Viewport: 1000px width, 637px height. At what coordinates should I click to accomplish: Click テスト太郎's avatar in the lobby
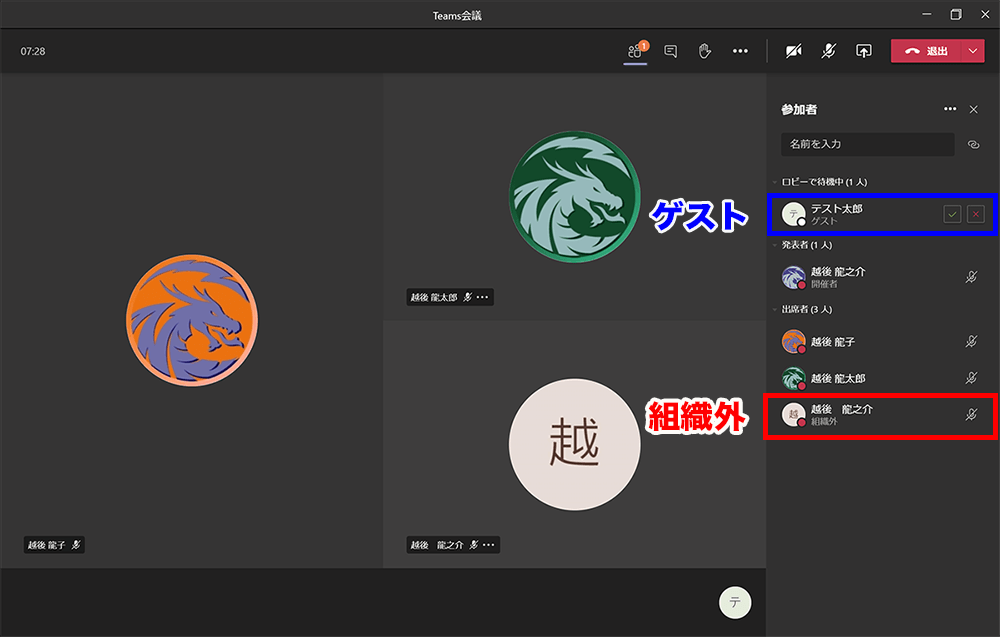pyautogui.click(x=794, y=213)
